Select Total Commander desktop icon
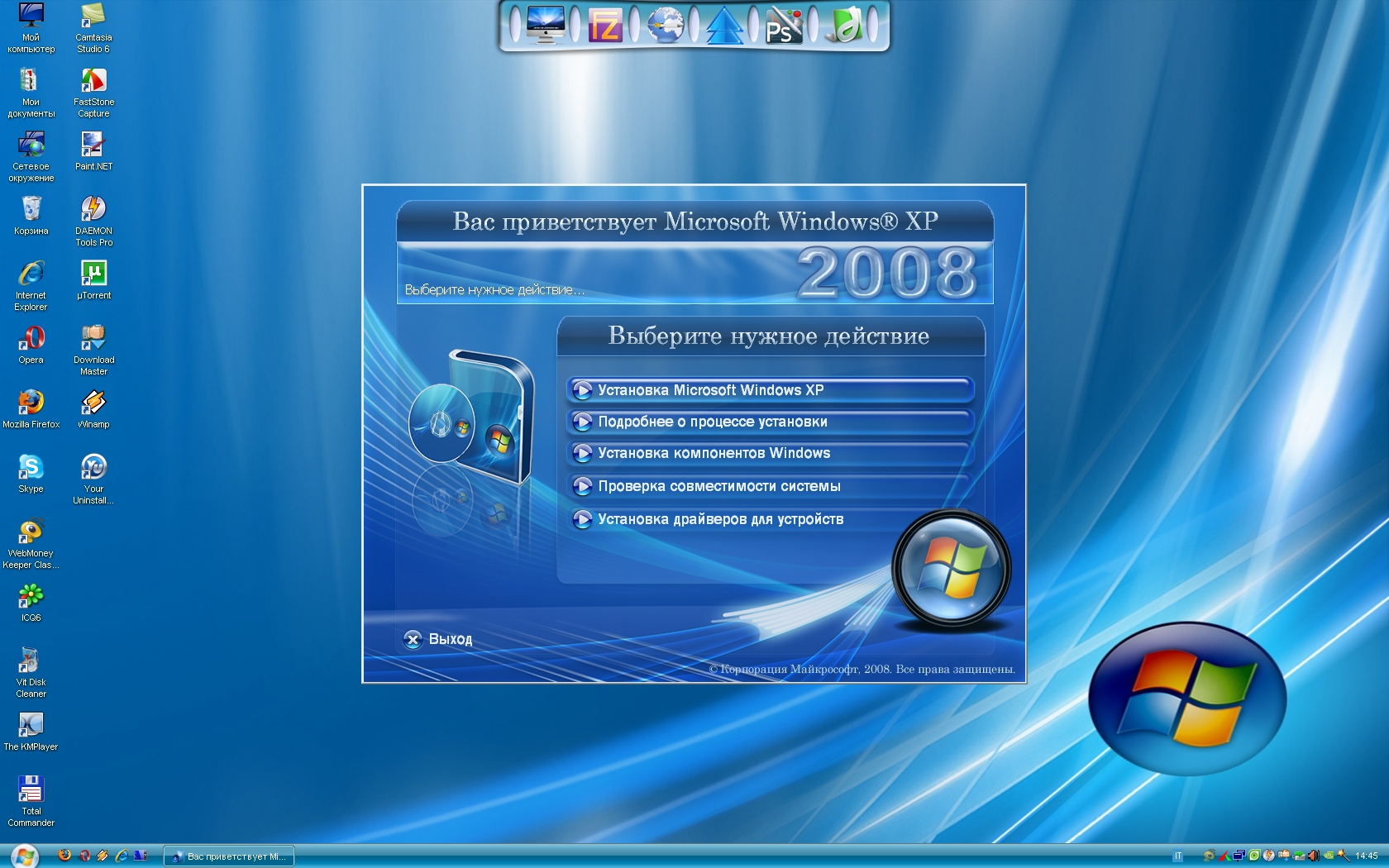Viewport: 1389px width, 868px height. coord(31,801)
